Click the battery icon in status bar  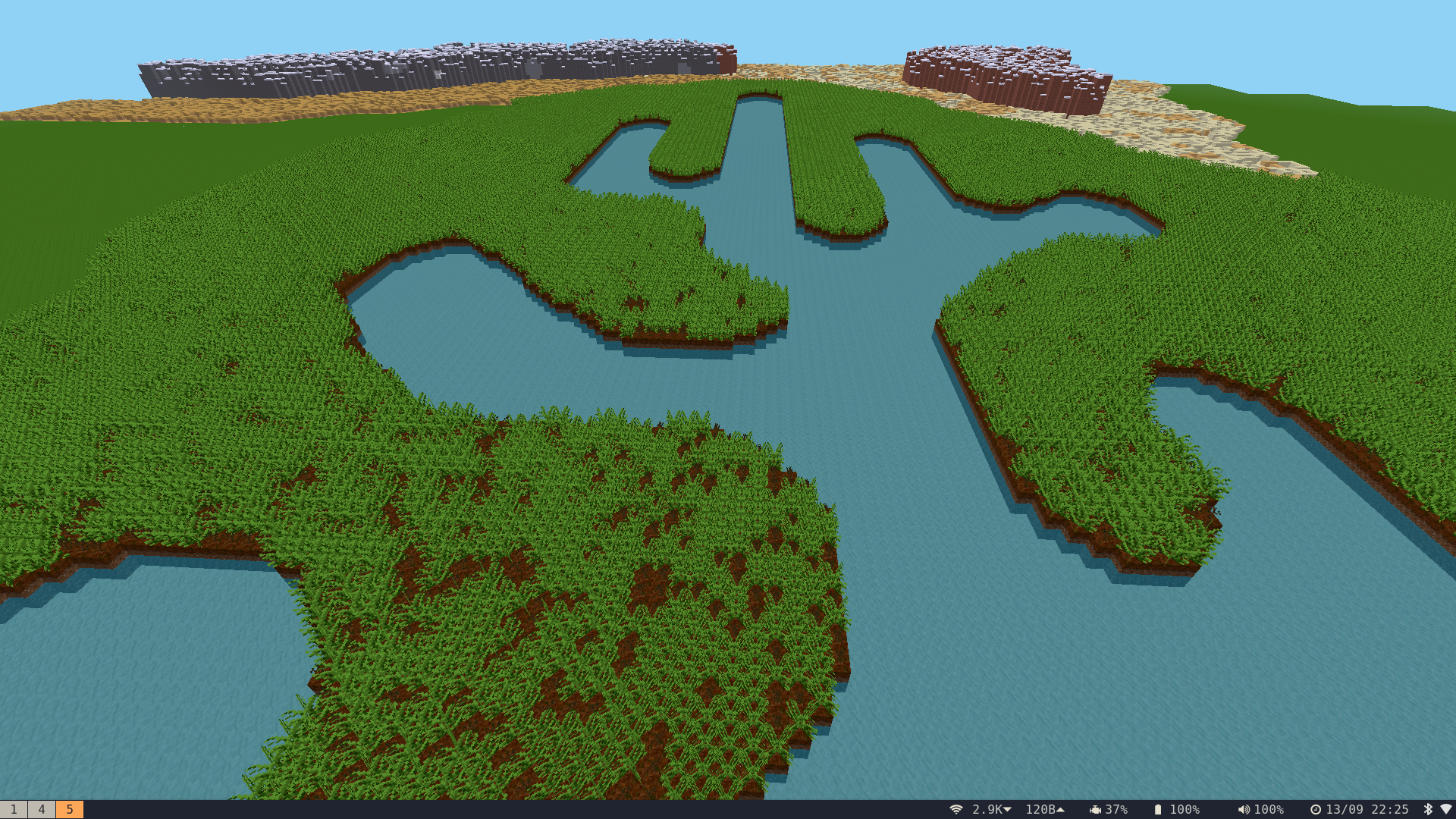click(1157, 809)
